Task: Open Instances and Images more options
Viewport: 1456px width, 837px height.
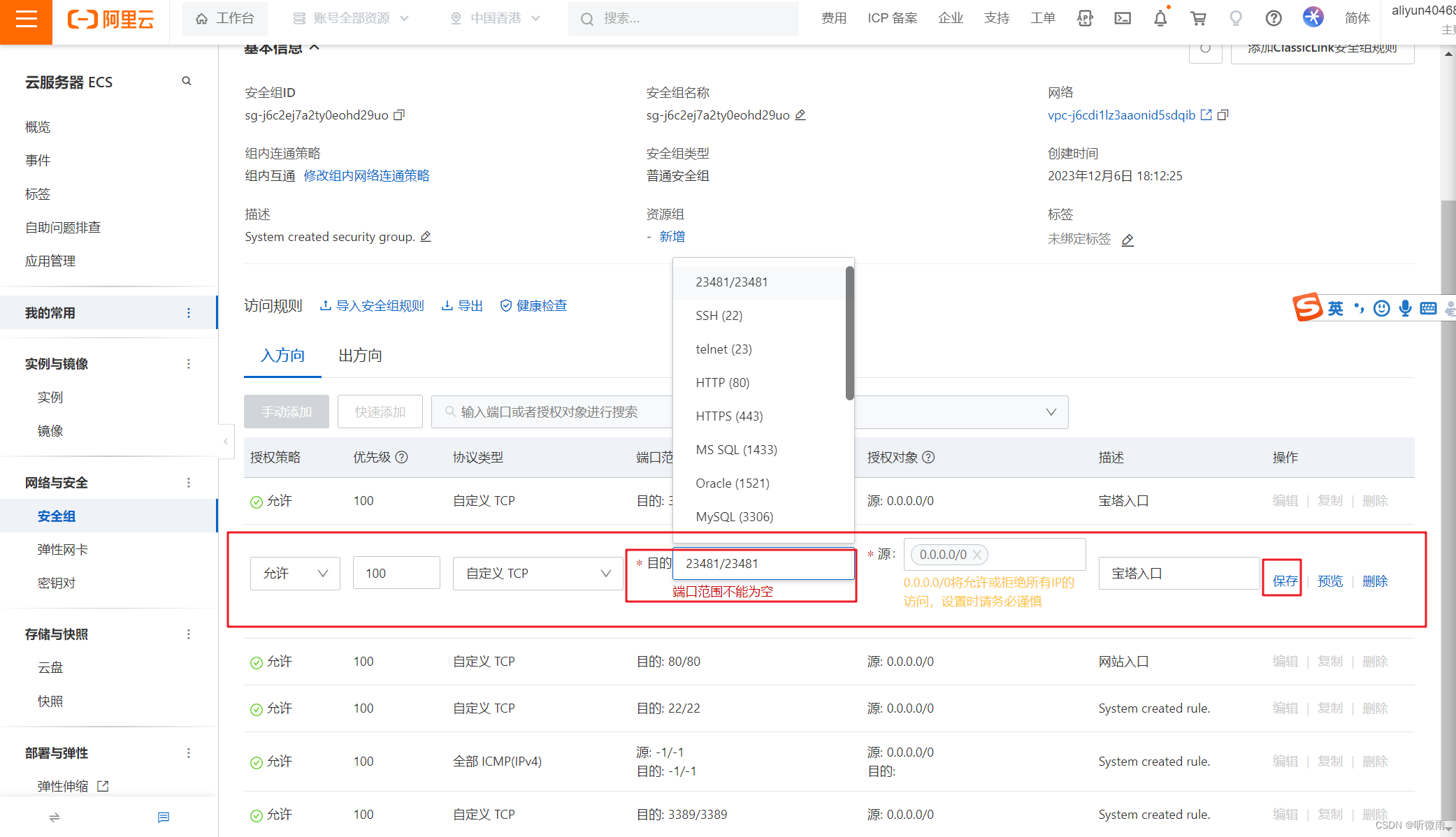Action: [x=189, y=364]
